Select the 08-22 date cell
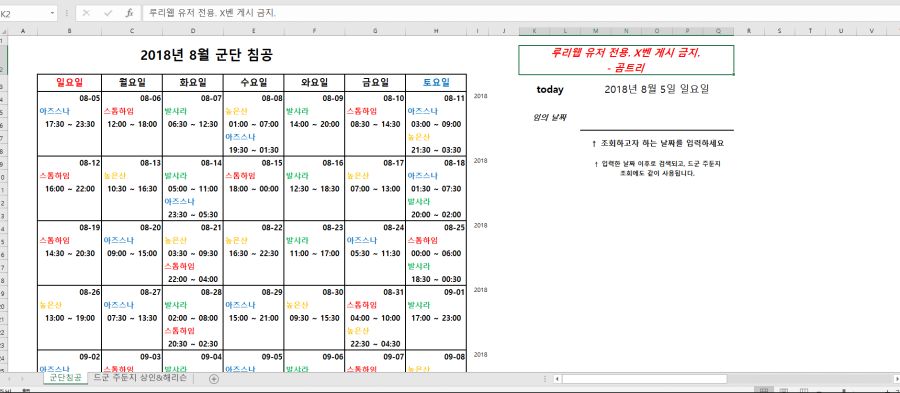The width and height of the screenshot is (900, 393). 254,227
